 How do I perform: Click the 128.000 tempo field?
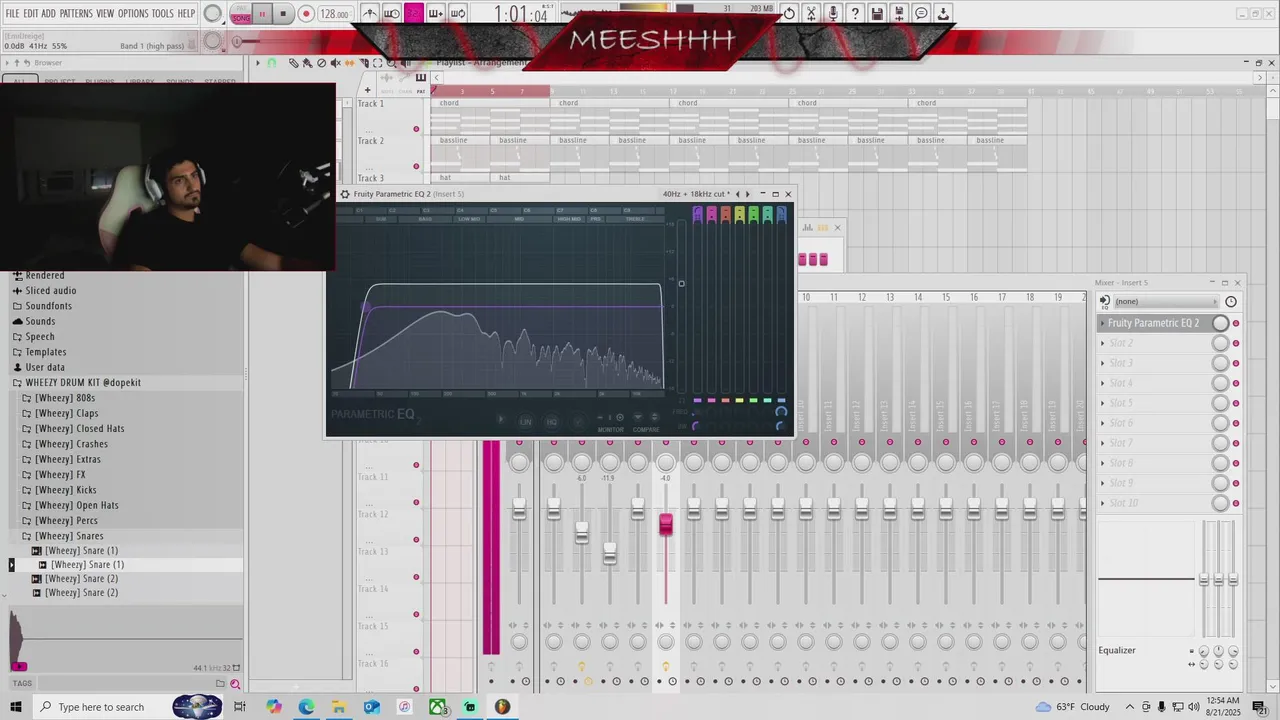pyautogui.click(x=335, y=15)
